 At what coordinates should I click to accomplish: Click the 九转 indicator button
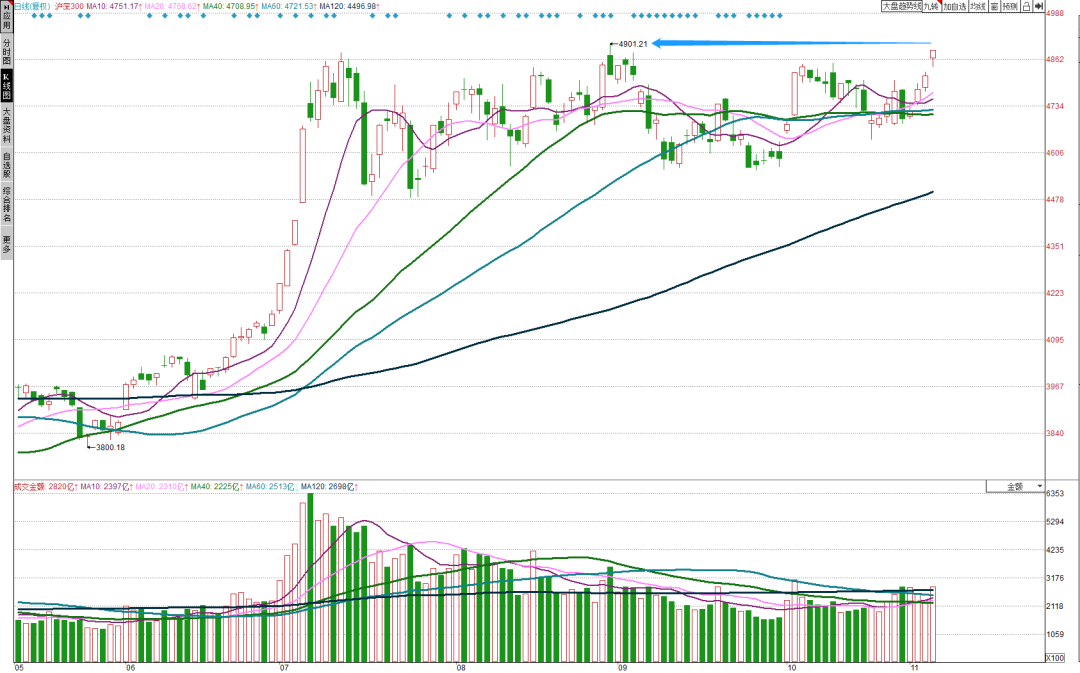[x=931, y=6]
